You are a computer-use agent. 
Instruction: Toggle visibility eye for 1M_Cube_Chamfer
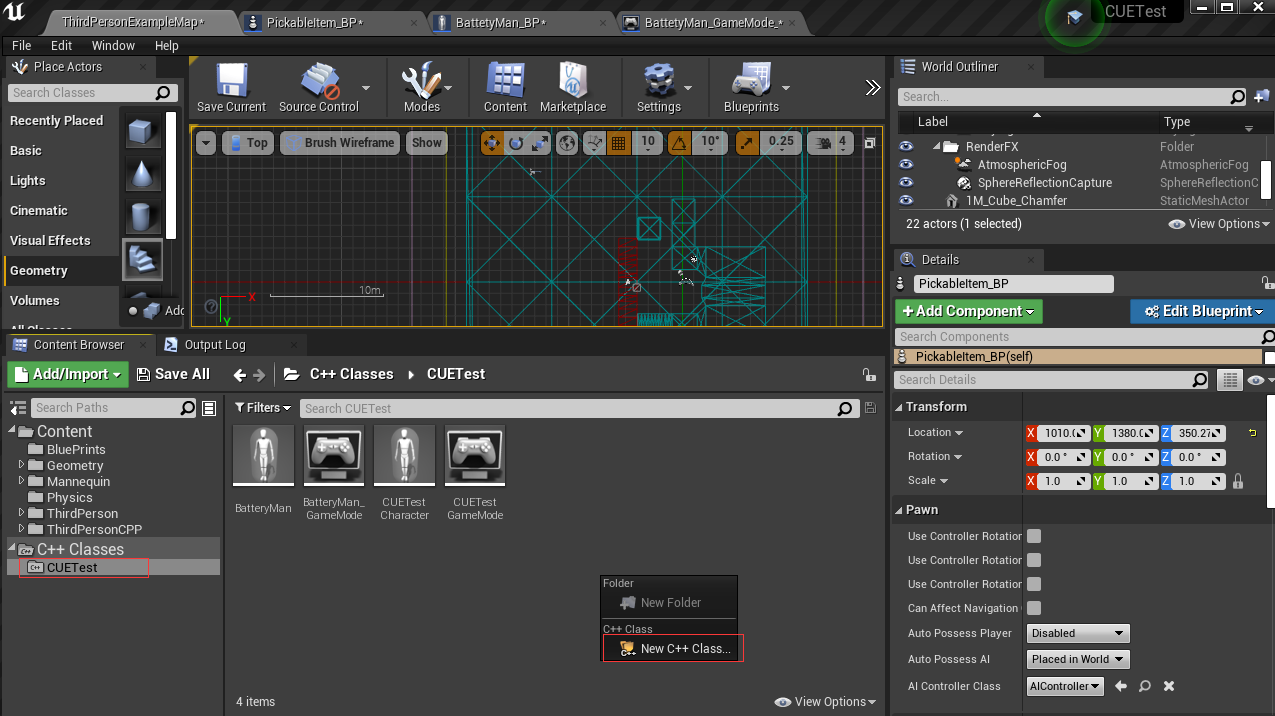[906, 201]
